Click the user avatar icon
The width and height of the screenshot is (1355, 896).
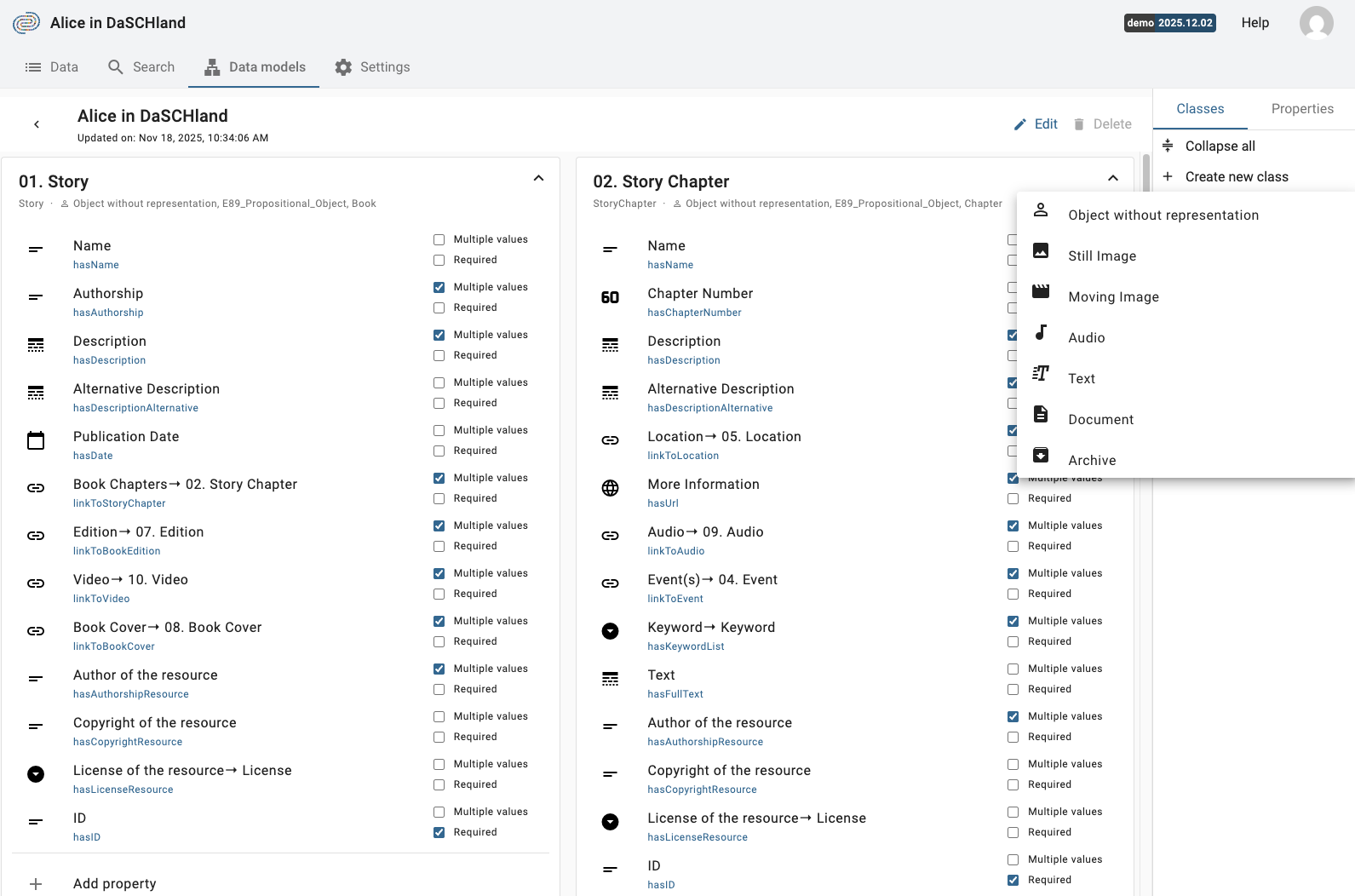[1315, 23]
